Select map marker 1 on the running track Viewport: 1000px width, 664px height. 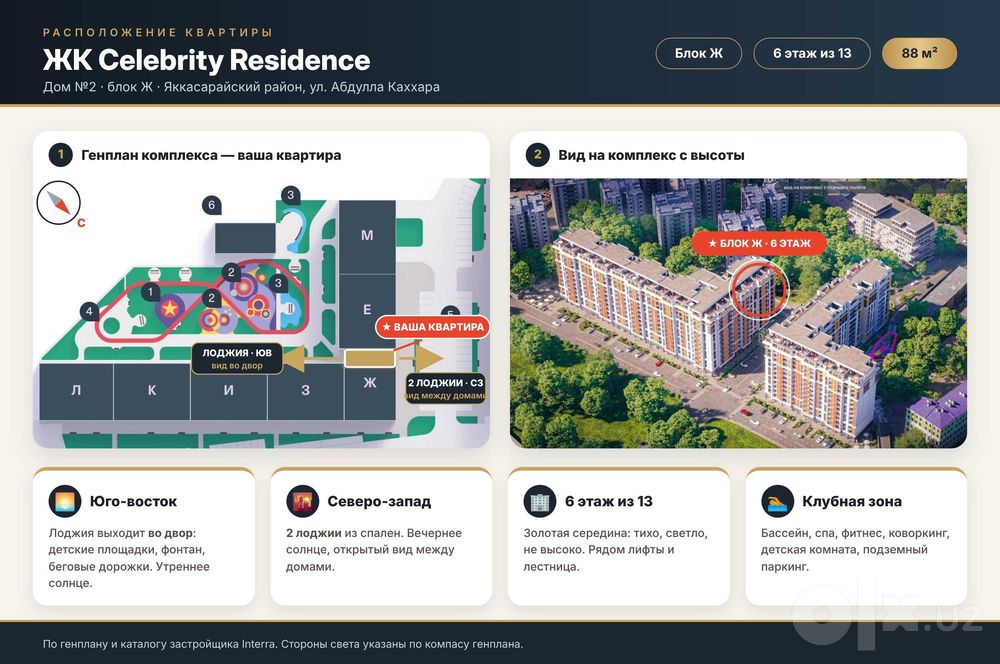tap(151, 292)
